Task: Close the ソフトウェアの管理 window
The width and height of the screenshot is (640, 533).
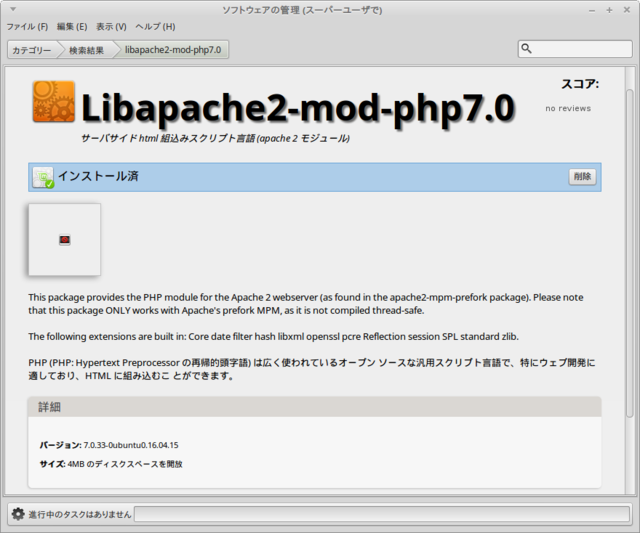Action: tap(627, 10)
